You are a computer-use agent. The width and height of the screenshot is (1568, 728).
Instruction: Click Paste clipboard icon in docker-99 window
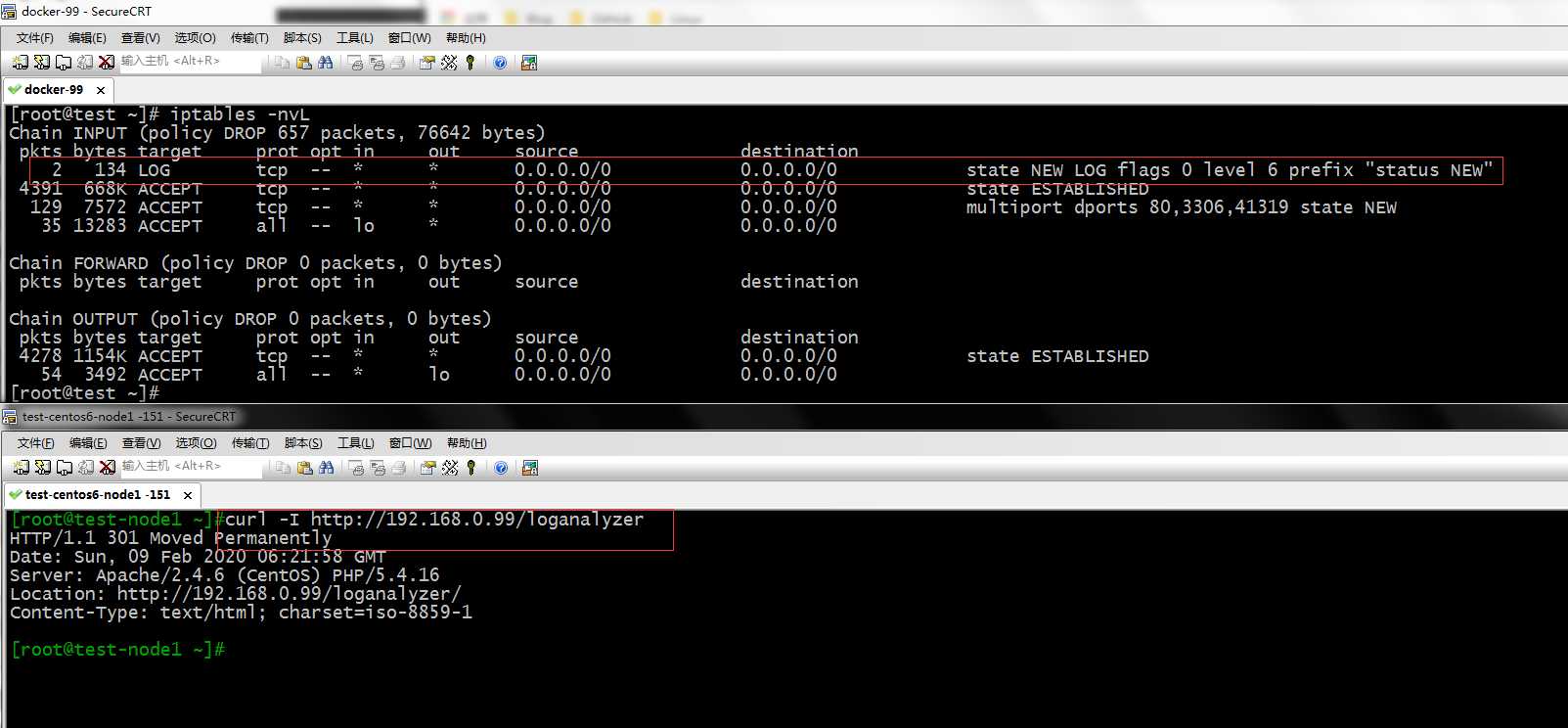[303, 62]
